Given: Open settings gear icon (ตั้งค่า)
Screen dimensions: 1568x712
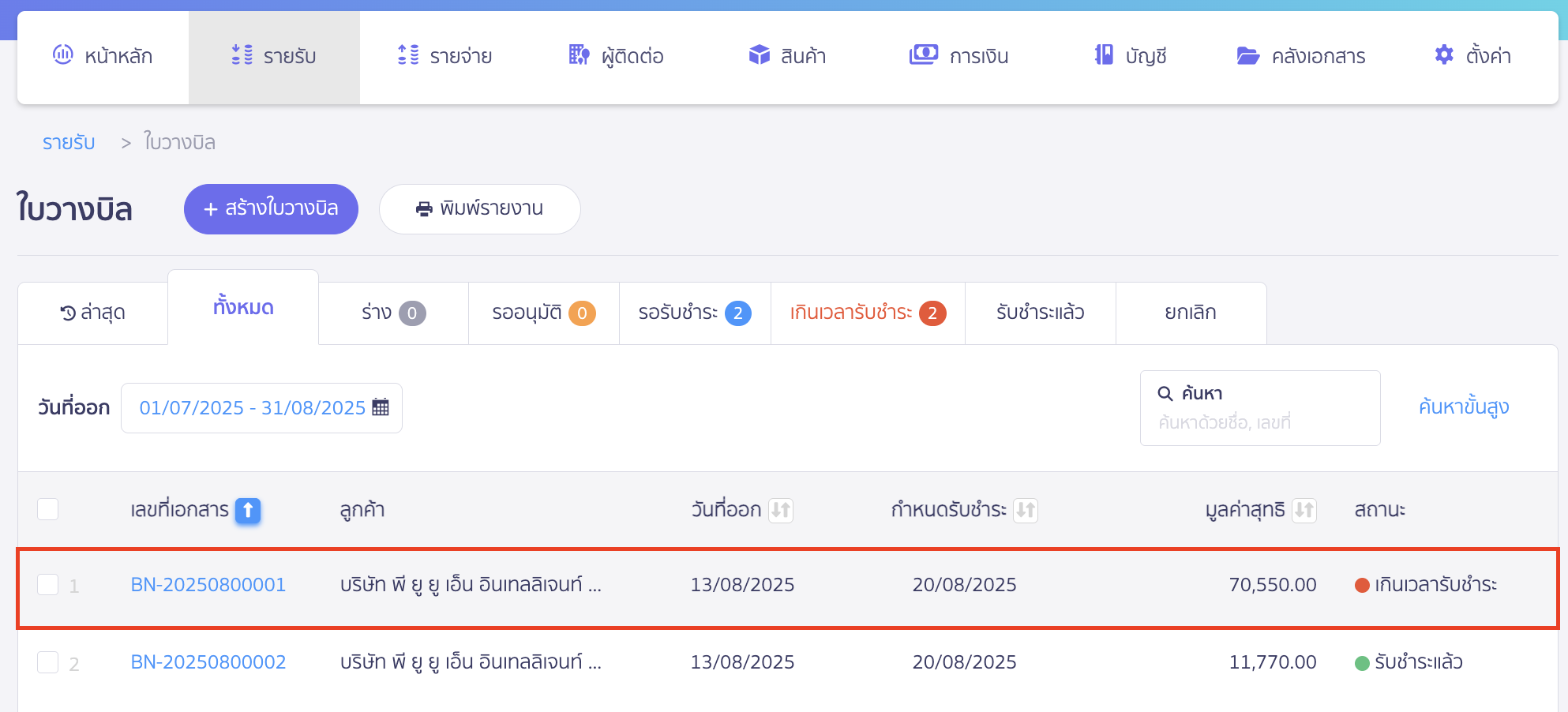Looking at the screenshot, I should coord(1444,55).
